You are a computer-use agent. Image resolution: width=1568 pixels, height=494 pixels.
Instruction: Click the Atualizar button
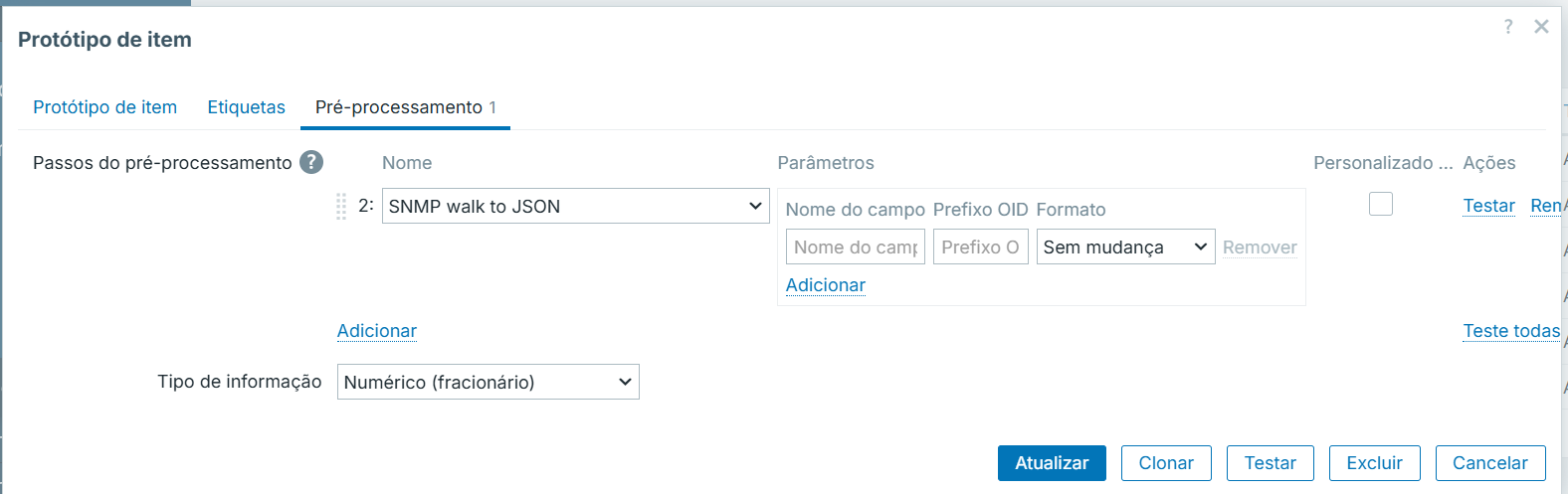point(1052,463)
